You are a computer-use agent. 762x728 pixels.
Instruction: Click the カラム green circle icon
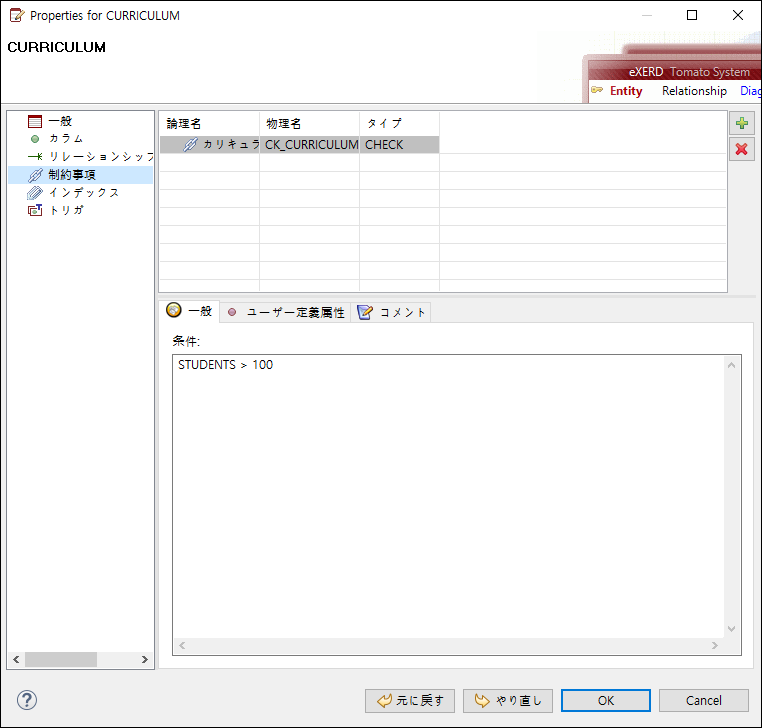35,139
